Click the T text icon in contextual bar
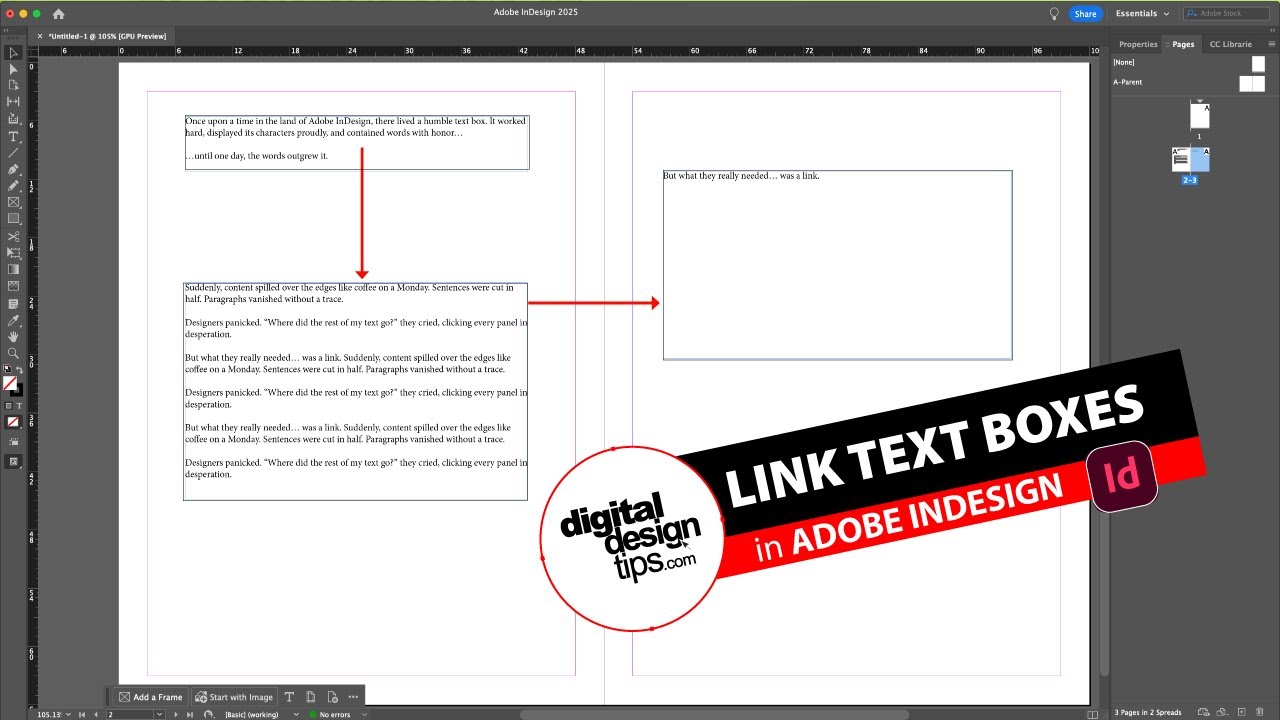1280x720 pixels. pyautogui.click(x=289, y=697)
